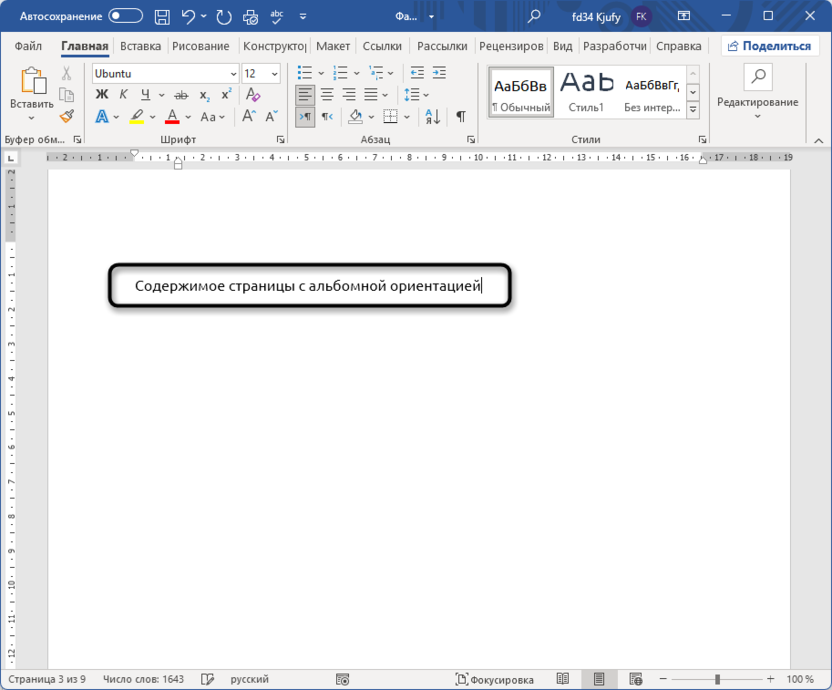Switch to the Вставка ribbon tab
832x690 pixels.
[x=140, y=46]
